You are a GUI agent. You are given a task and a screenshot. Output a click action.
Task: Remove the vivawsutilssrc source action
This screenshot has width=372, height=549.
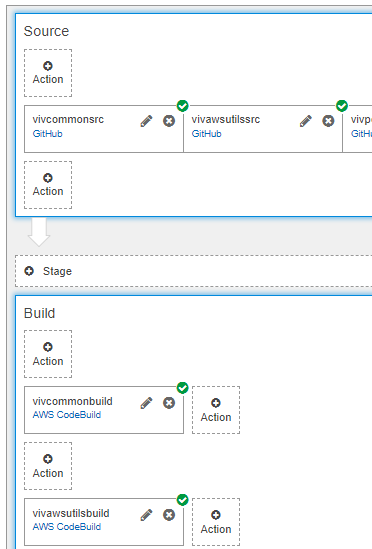tap(328, 121)
